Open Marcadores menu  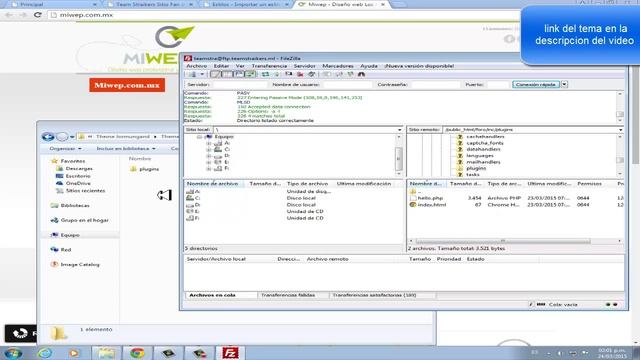pos(338,66)
